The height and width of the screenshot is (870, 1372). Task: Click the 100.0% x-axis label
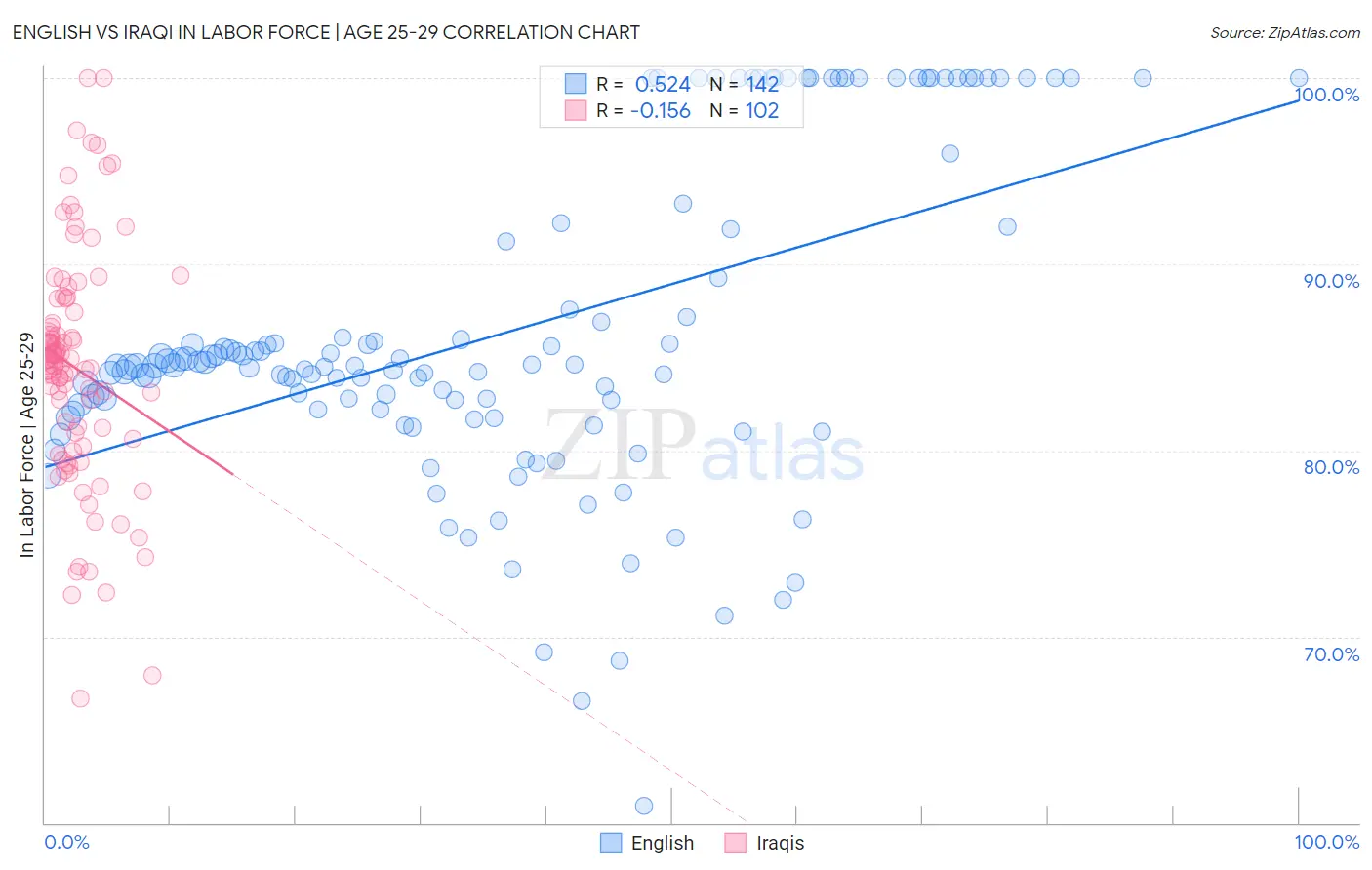[1327, 842]
